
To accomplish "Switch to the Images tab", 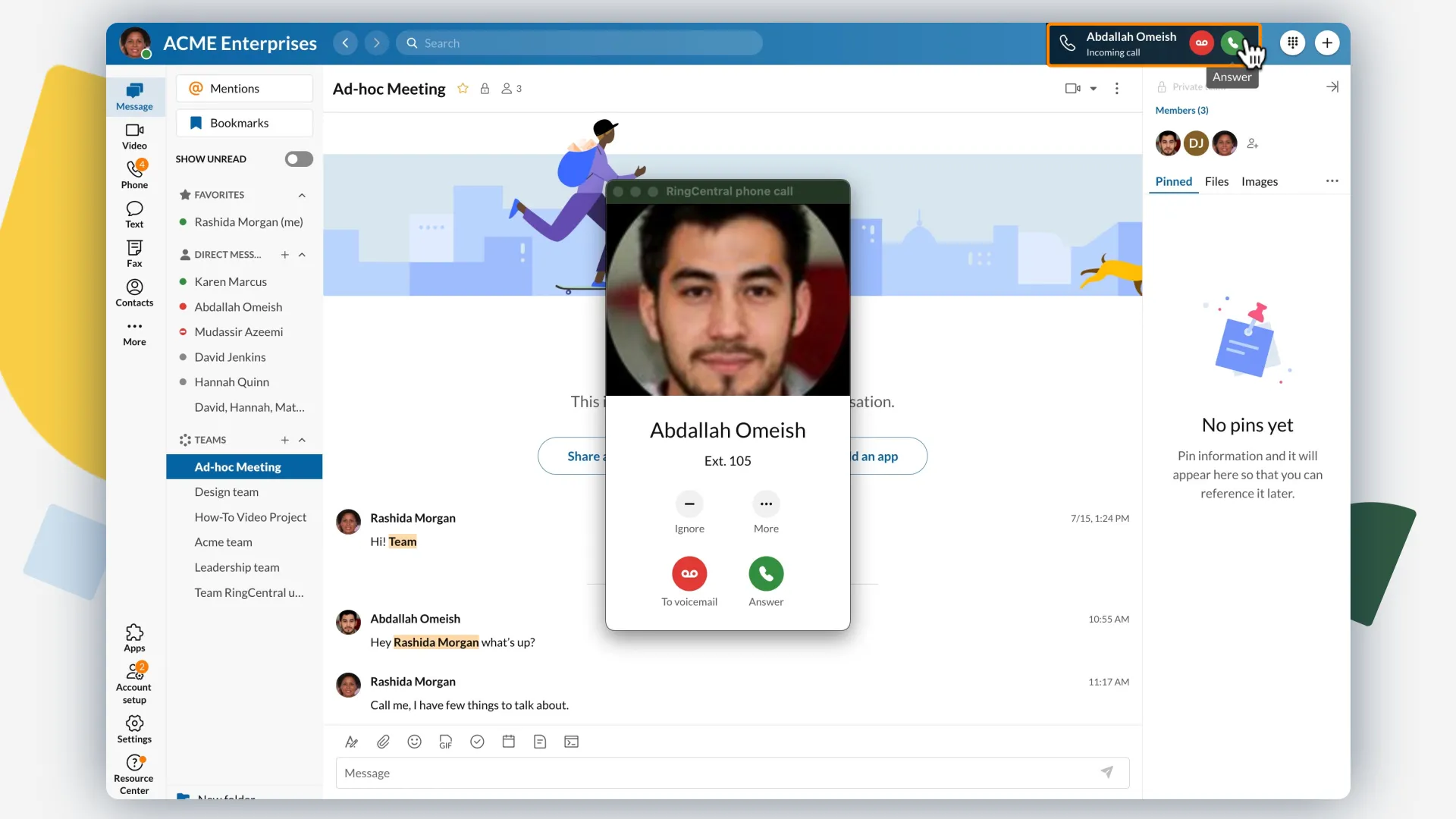I will pyautogui.click(x=1259, y=181).
